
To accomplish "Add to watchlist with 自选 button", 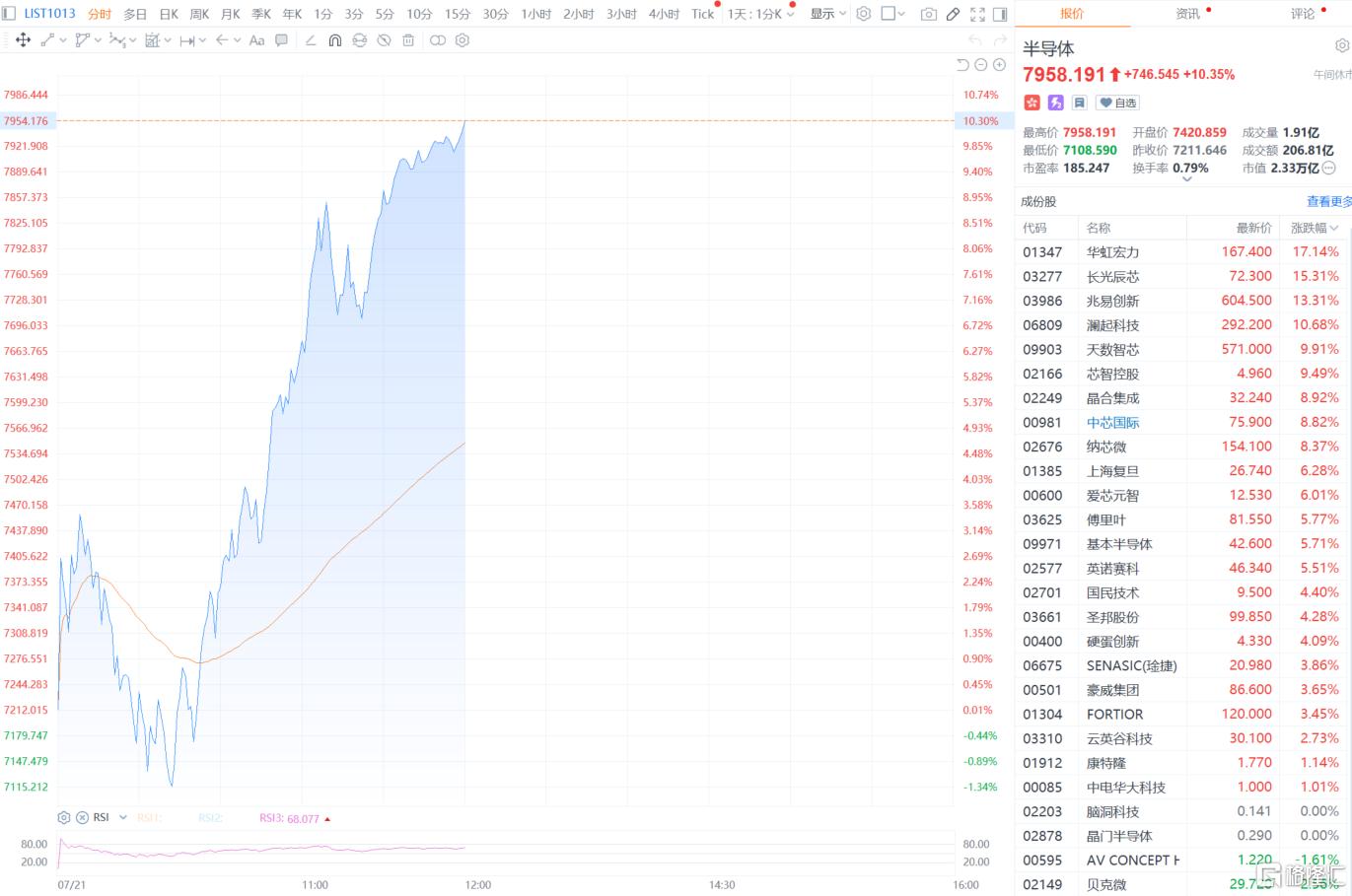I will [1117, 103].
